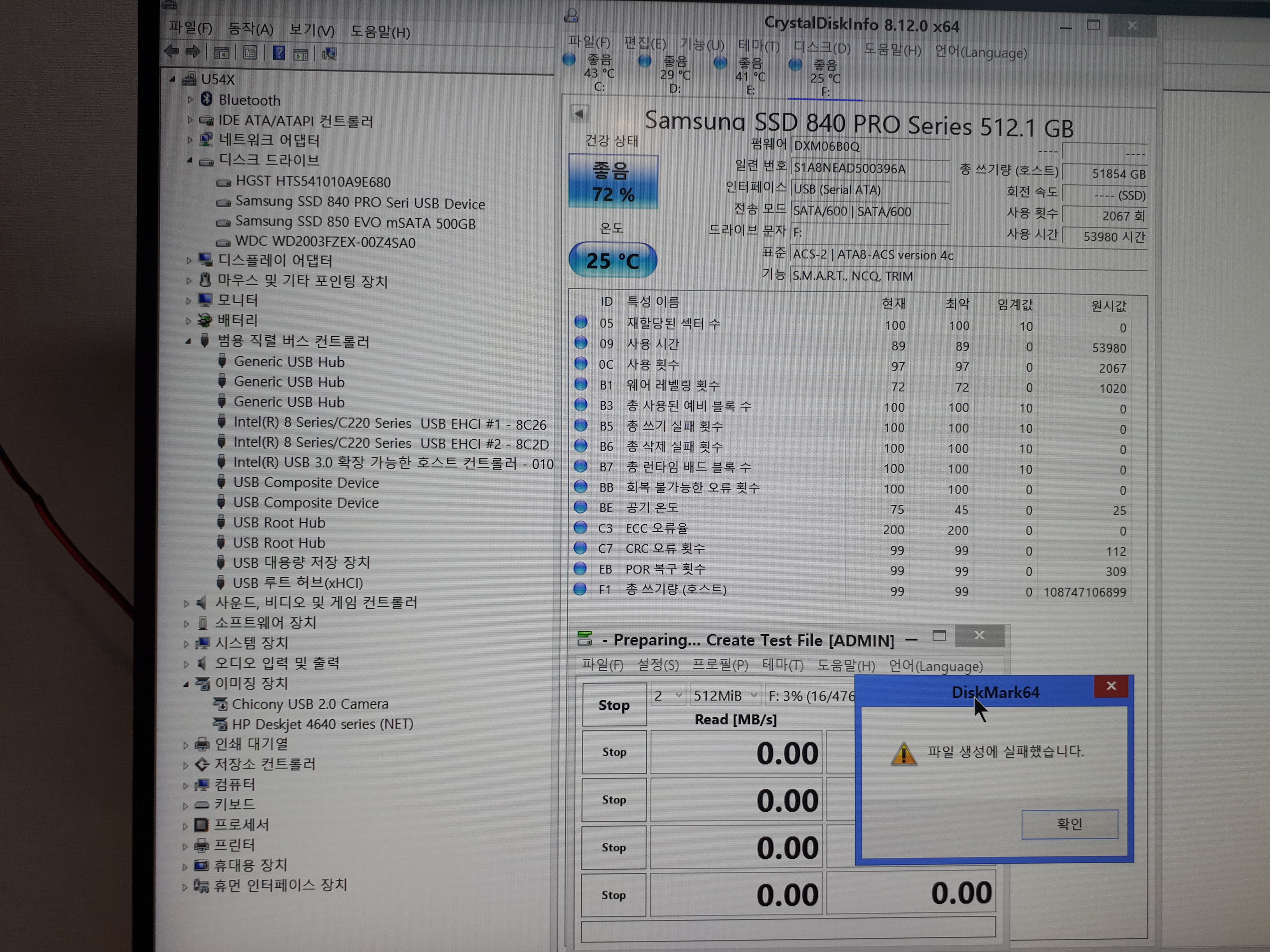
Task: Click the CrystalDiskMark title bar icon
Action: click(584, 638)
